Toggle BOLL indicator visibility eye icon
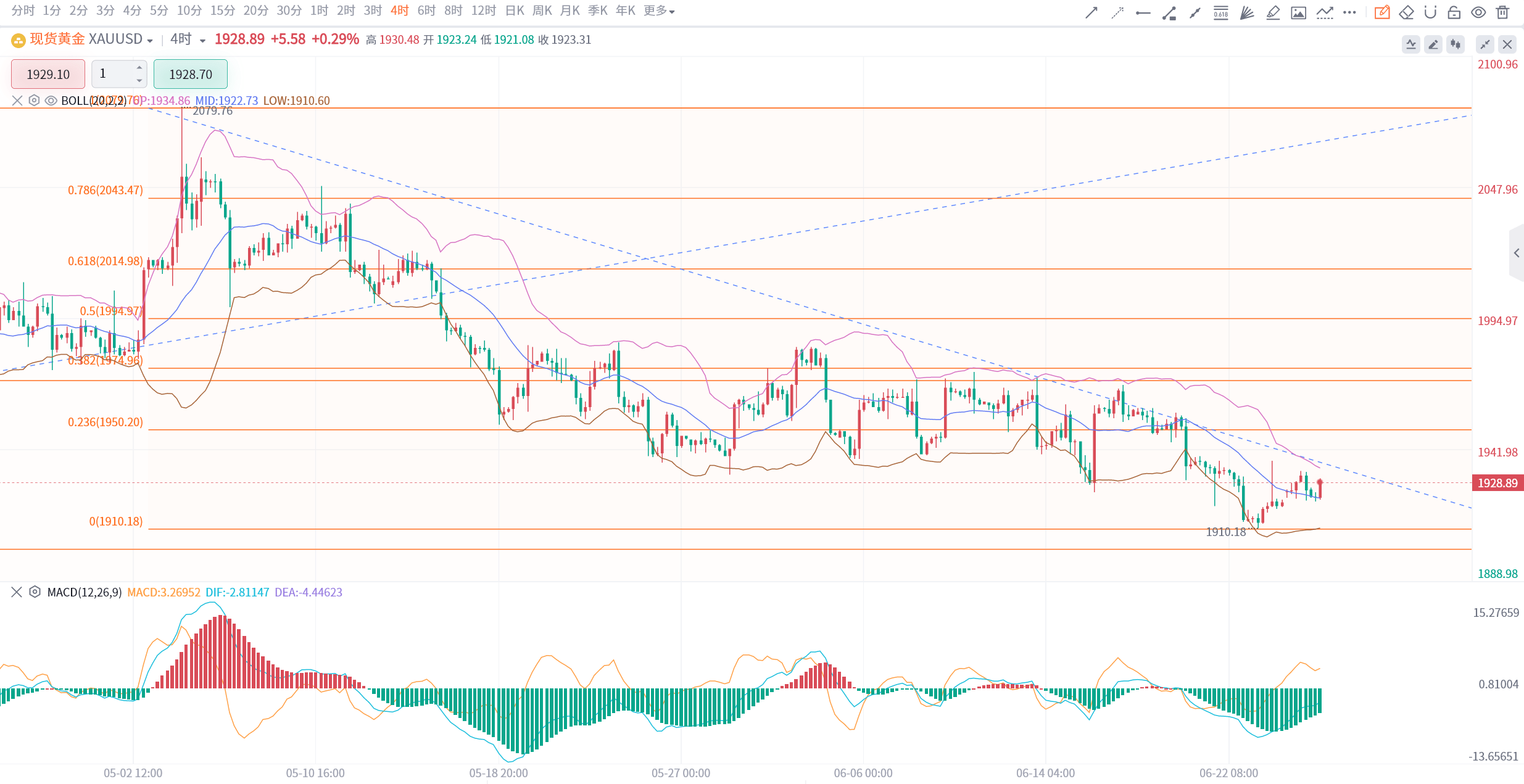The height and width of the screenshot is (784, 1524). tap(51, 101)
